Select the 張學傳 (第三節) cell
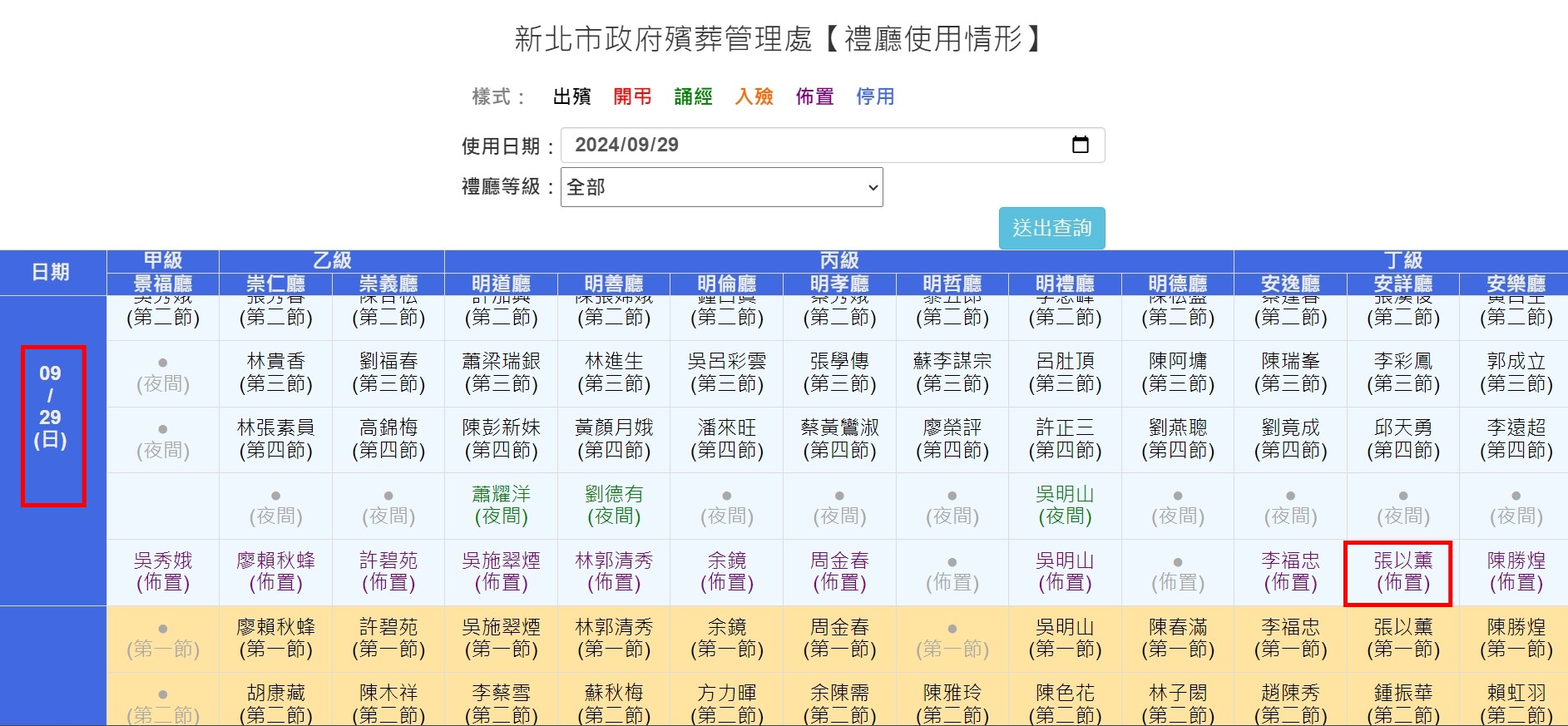The image size is (1568, 726). 839,373
